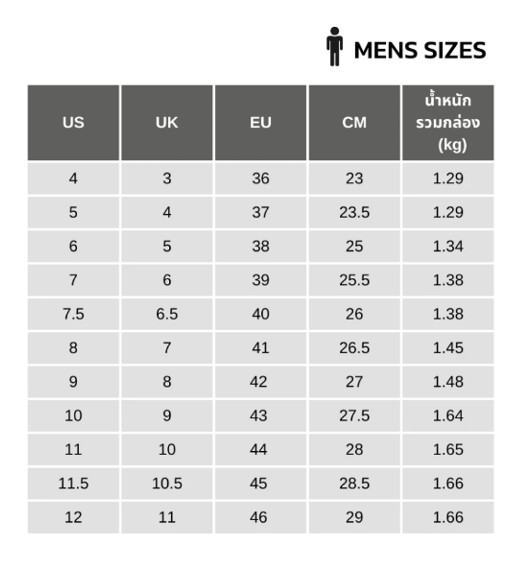Viewport: 527px width, 565px height.
Task: Select the EU column header
Action: pos(260,123)
